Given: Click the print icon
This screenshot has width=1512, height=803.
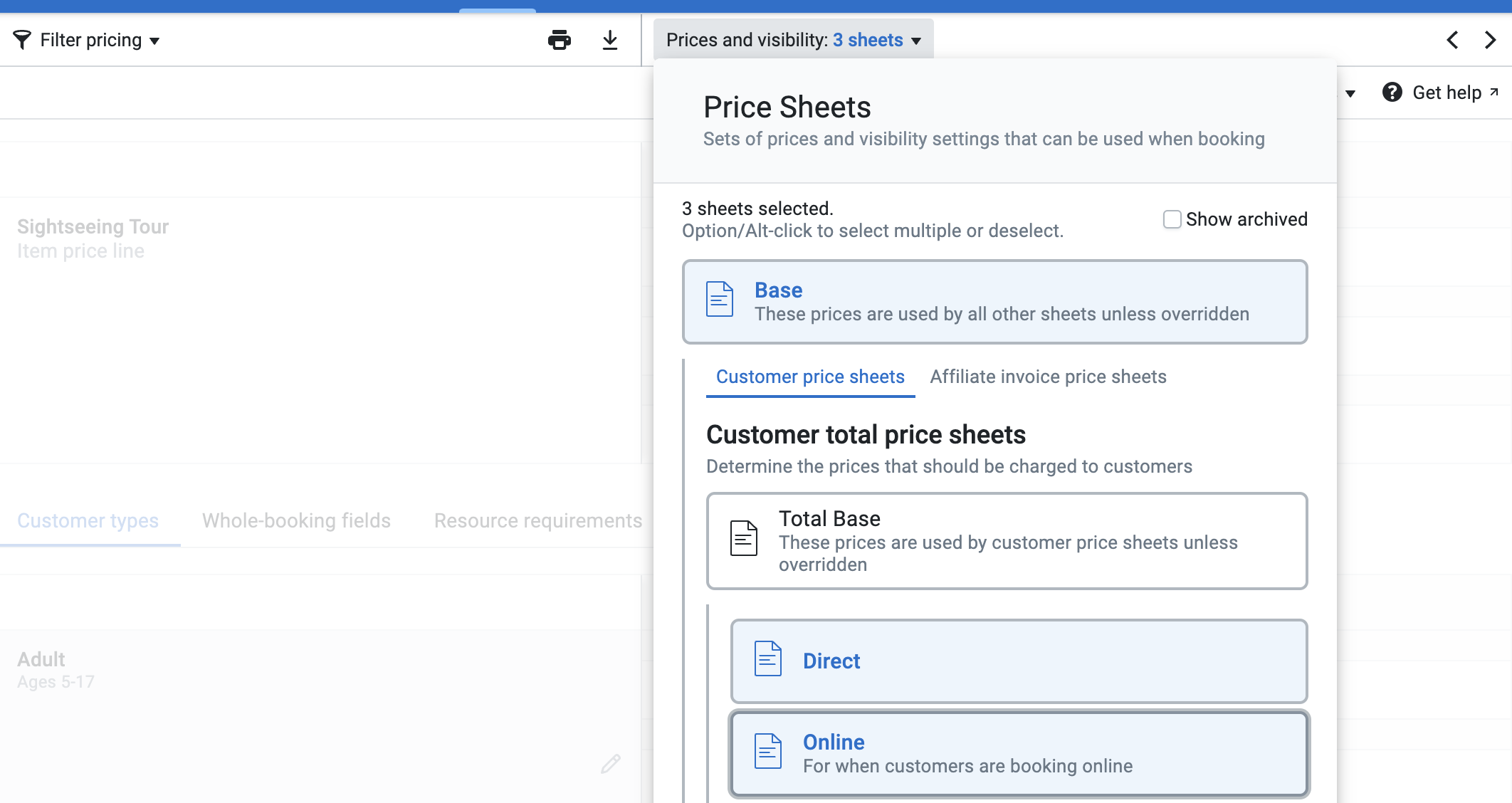Looking at the screenshot, I should pos(560,40).
